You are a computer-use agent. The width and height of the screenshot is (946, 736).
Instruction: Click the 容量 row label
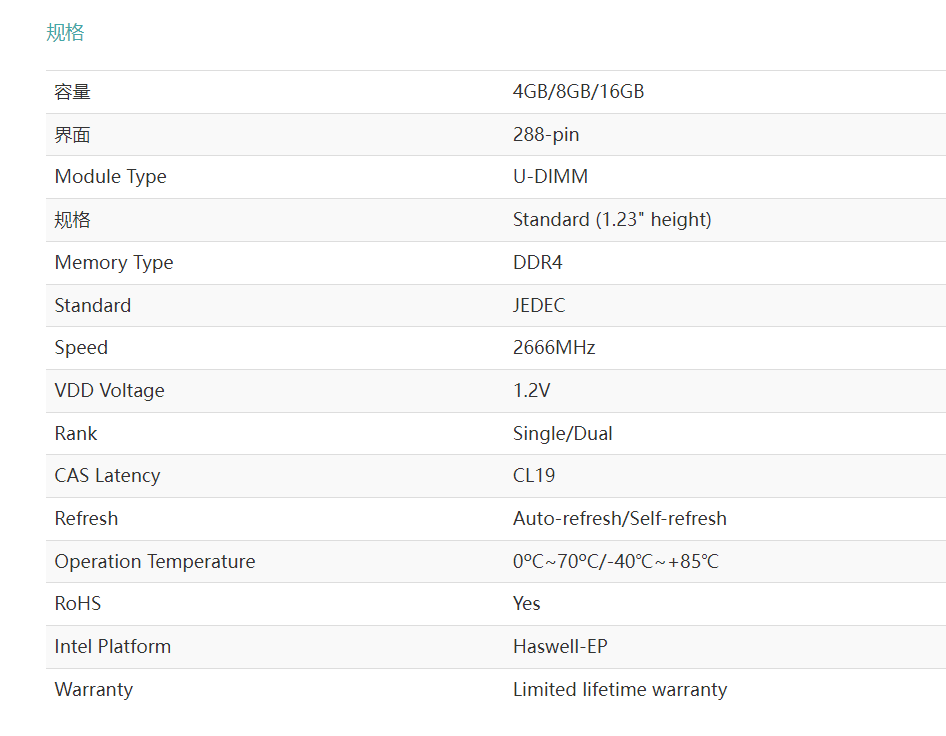point(72,92)
